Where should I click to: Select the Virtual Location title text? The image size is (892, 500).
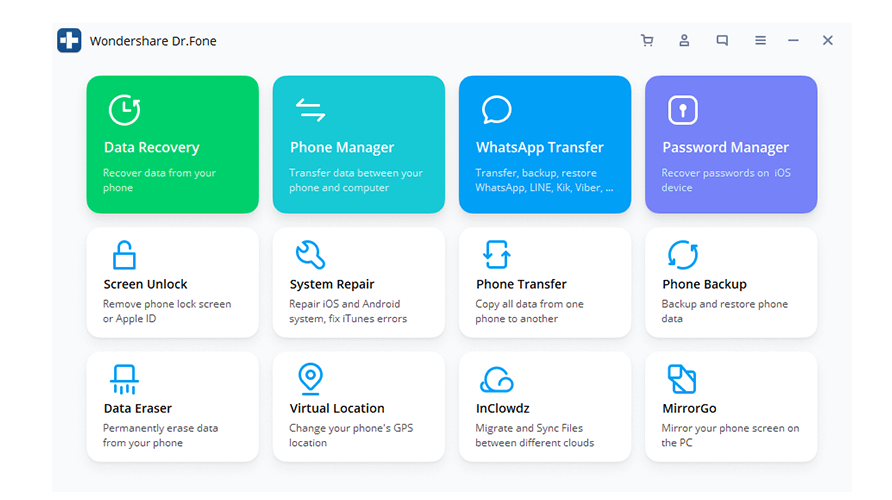pyautogui.click(x=337, y=408)
